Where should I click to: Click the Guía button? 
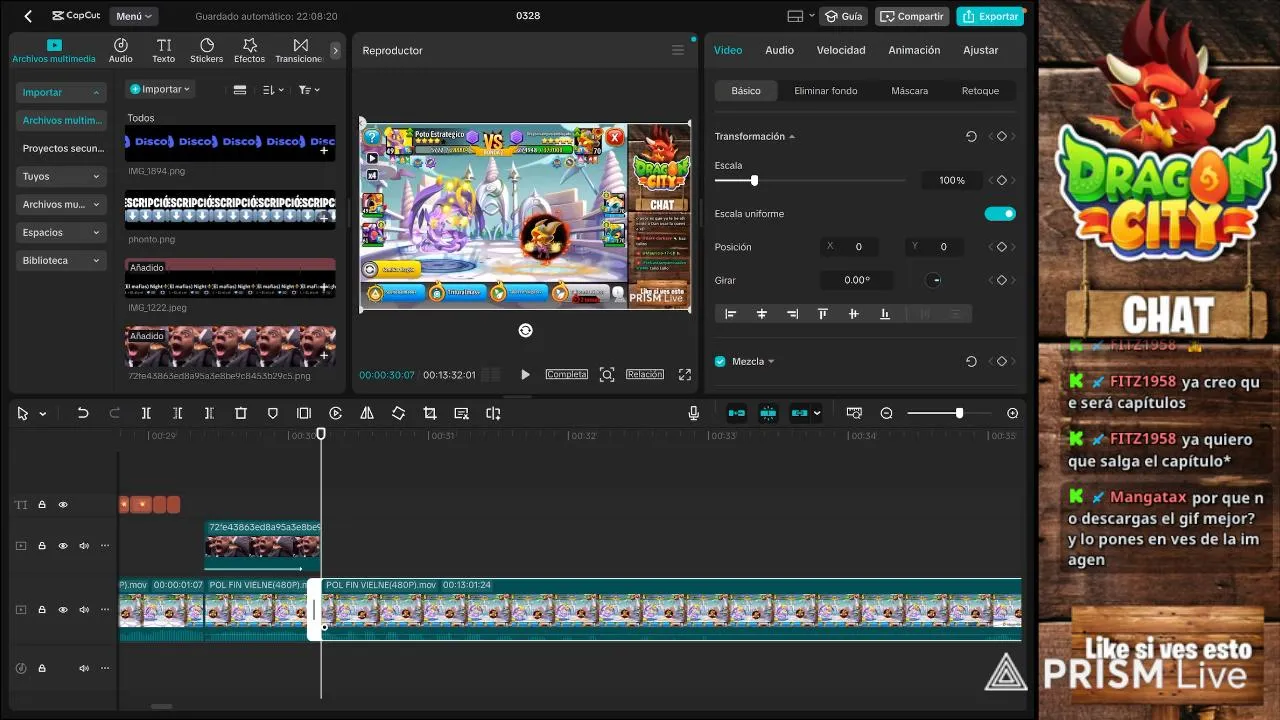tap(843, 16)
